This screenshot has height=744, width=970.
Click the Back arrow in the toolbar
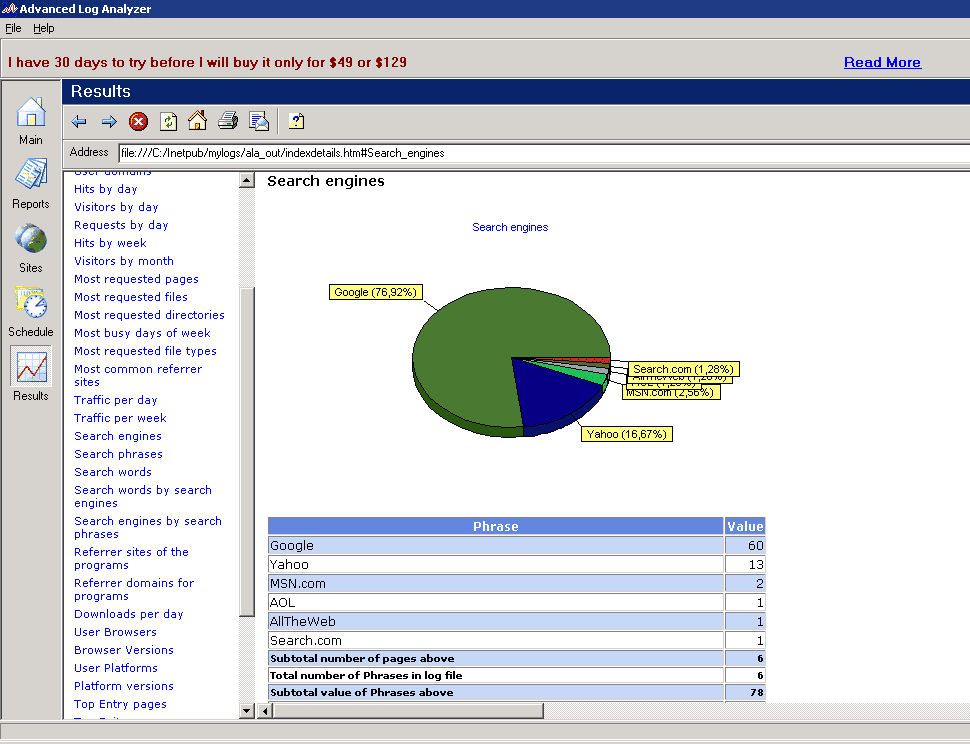(x=79, y=122)
